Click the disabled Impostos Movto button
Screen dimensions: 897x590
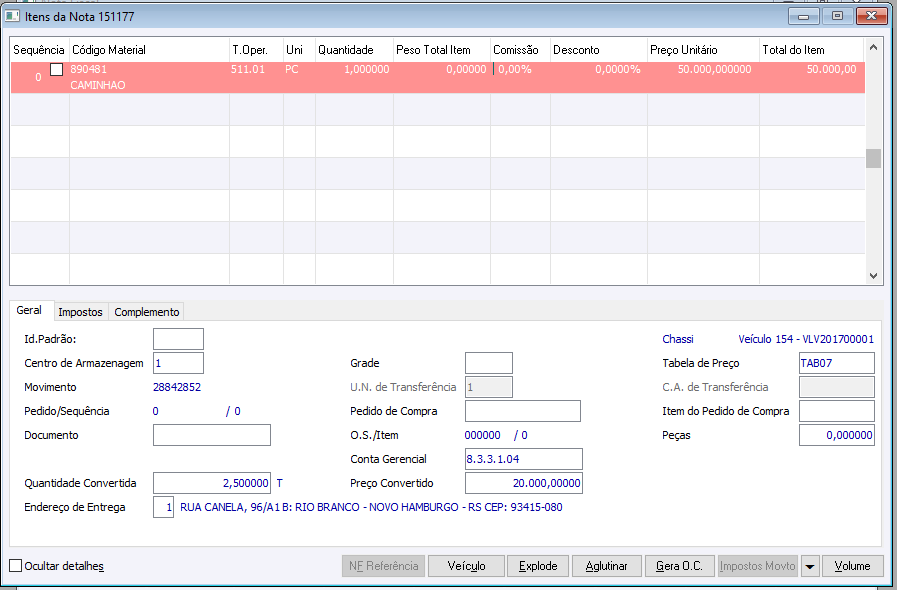(x=757, y=566)
